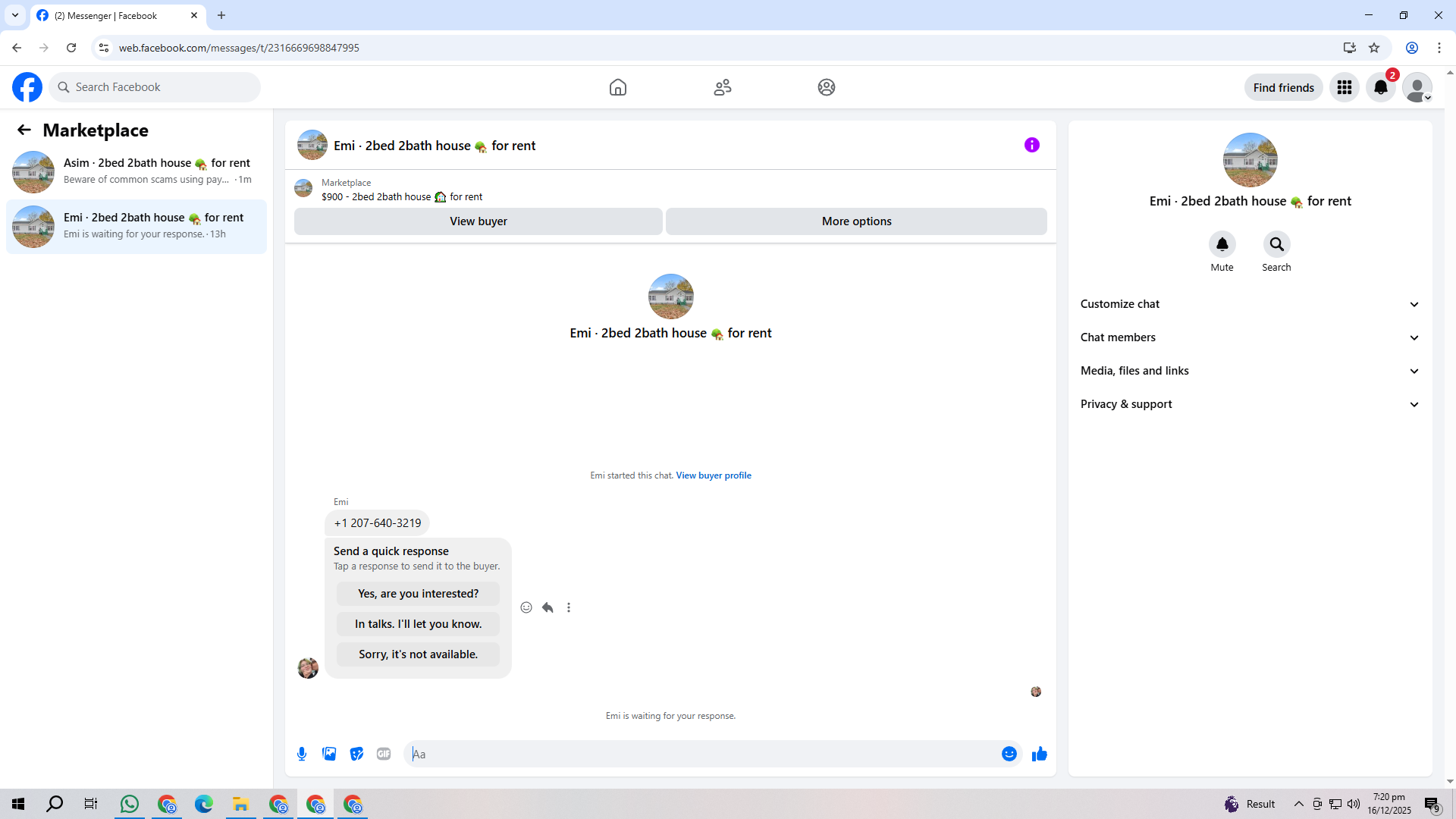Viewport: 1456px width, 819px height.
Task: Open volume control in system tray
Action: [1354, 804]
